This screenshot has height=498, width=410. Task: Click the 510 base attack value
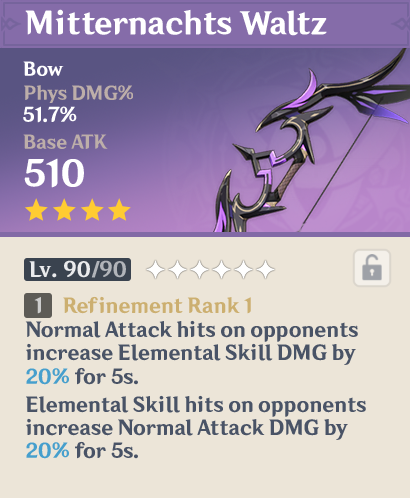[x=55, y=173]
